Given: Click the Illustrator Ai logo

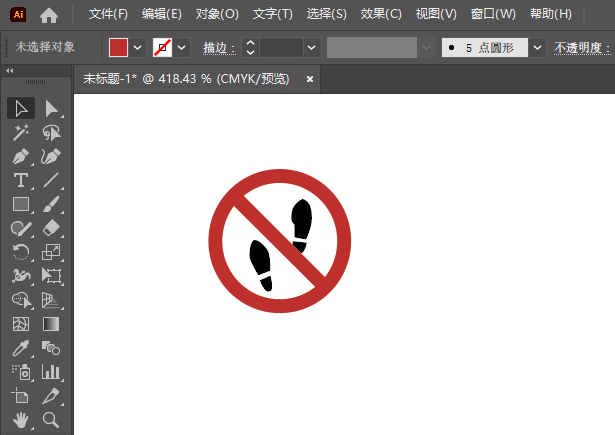Looking at the screenshot, I should (18, 15).
